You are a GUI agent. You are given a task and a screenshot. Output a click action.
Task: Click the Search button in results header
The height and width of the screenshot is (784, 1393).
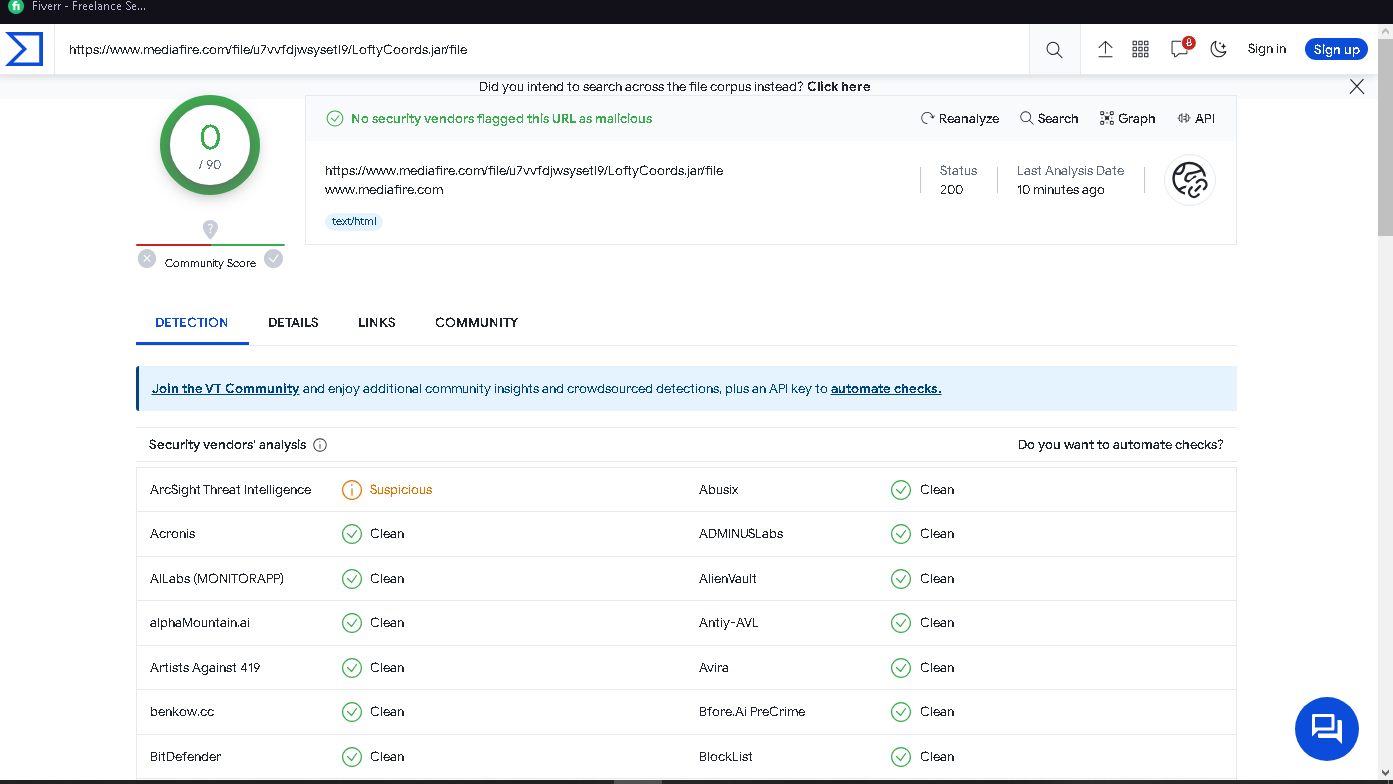pyautogui.click(x=1049, y=118)
